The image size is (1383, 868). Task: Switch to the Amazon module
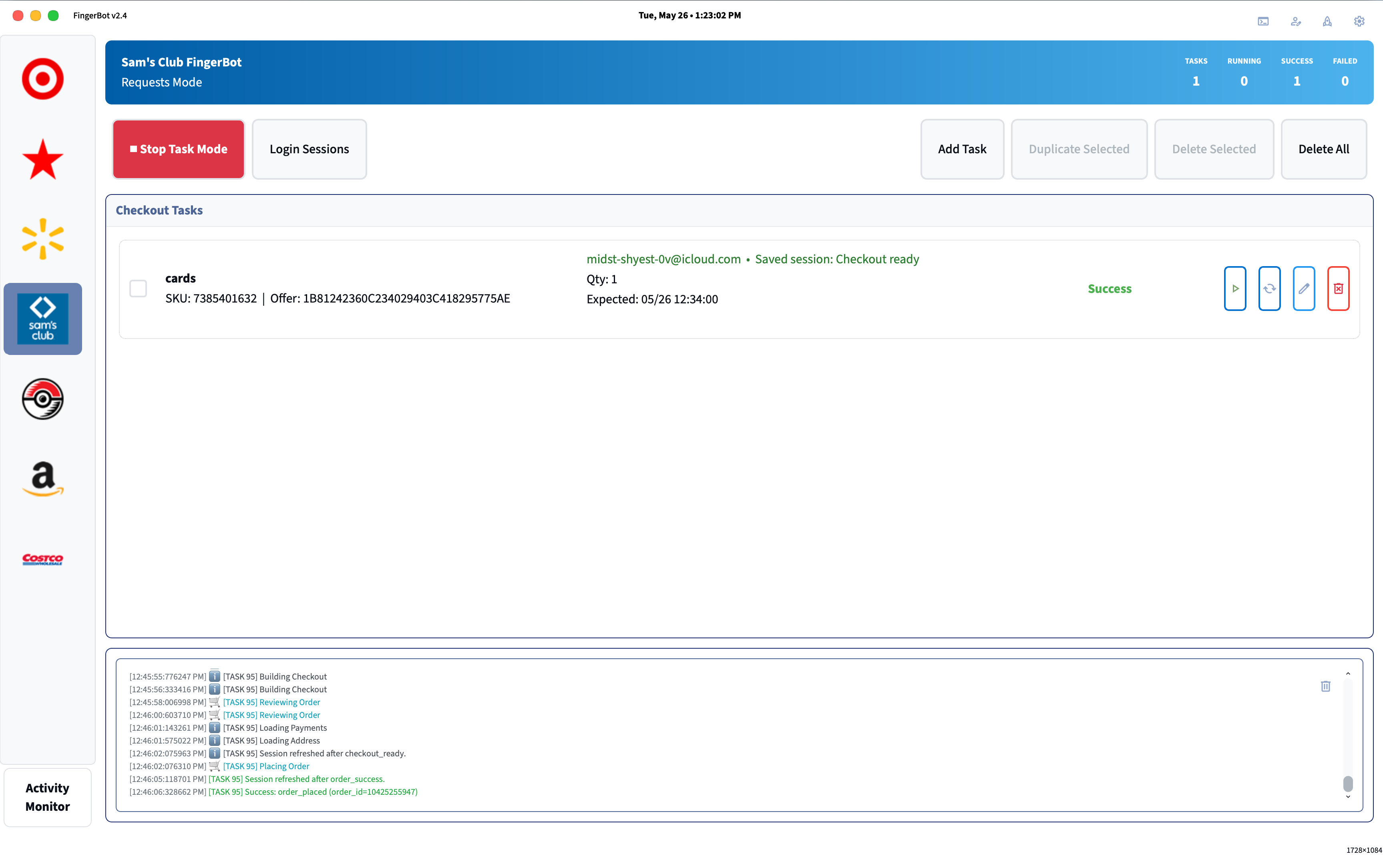click(x=42, y=479)
